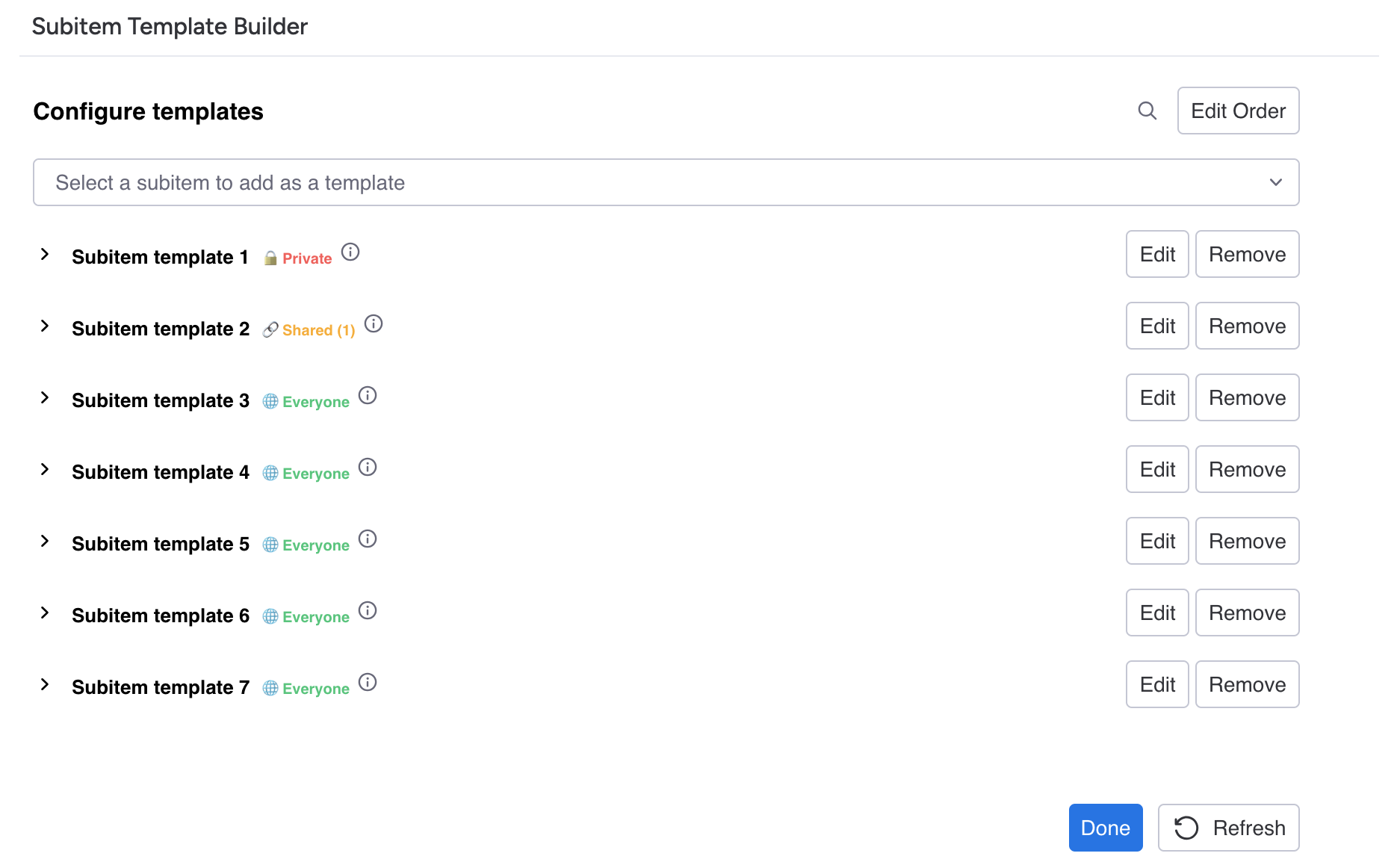Expand Subitem template 6 row
Viewport: 1400px width, 865px height.
coord(45,613)
